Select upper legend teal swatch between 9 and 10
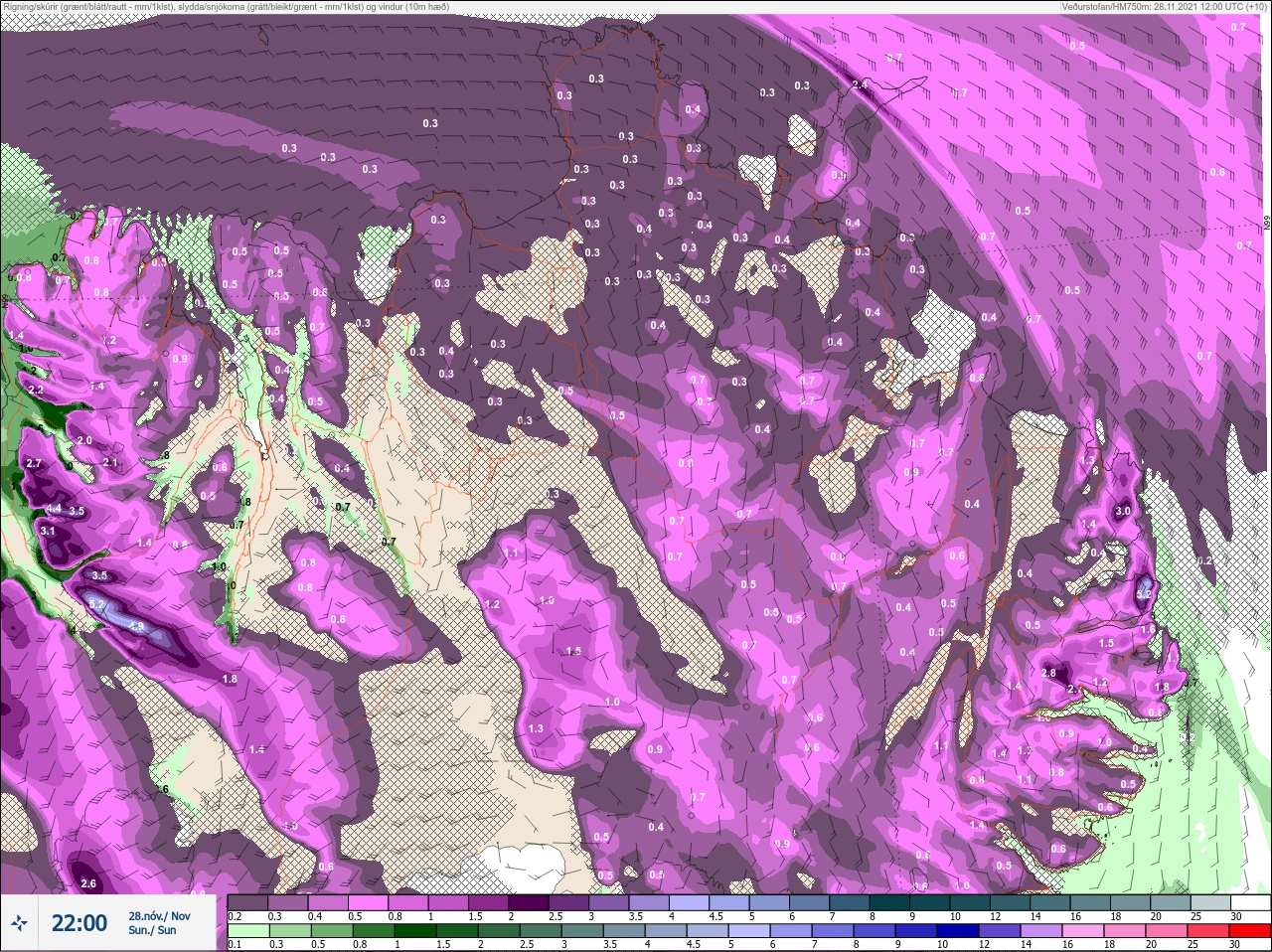Image resolution: width=1272 pixels, height=952 pixels. click(x=931, y=903)
